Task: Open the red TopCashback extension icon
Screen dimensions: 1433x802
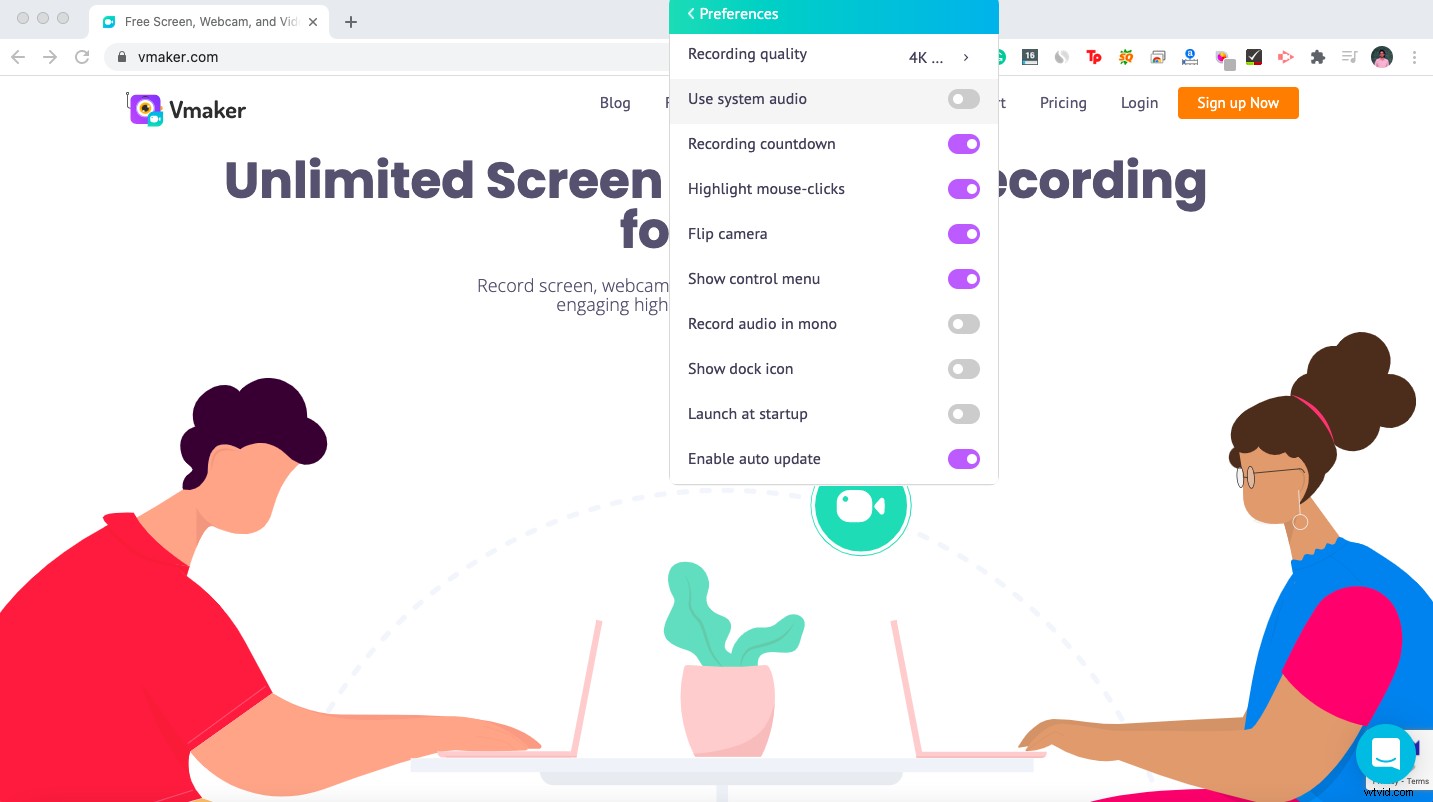Action: coord(1094,58)
